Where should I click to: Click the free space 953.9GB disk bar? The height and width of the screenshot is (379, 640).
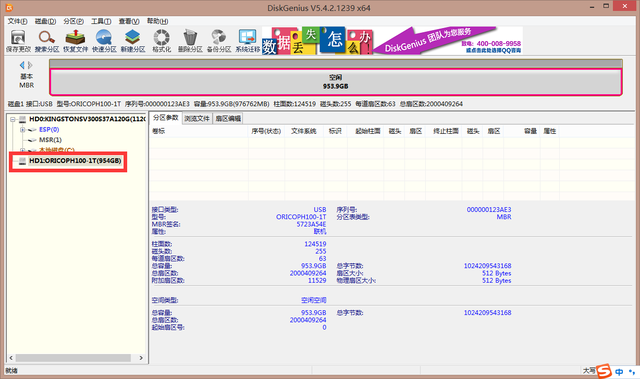tap(336, 82)
